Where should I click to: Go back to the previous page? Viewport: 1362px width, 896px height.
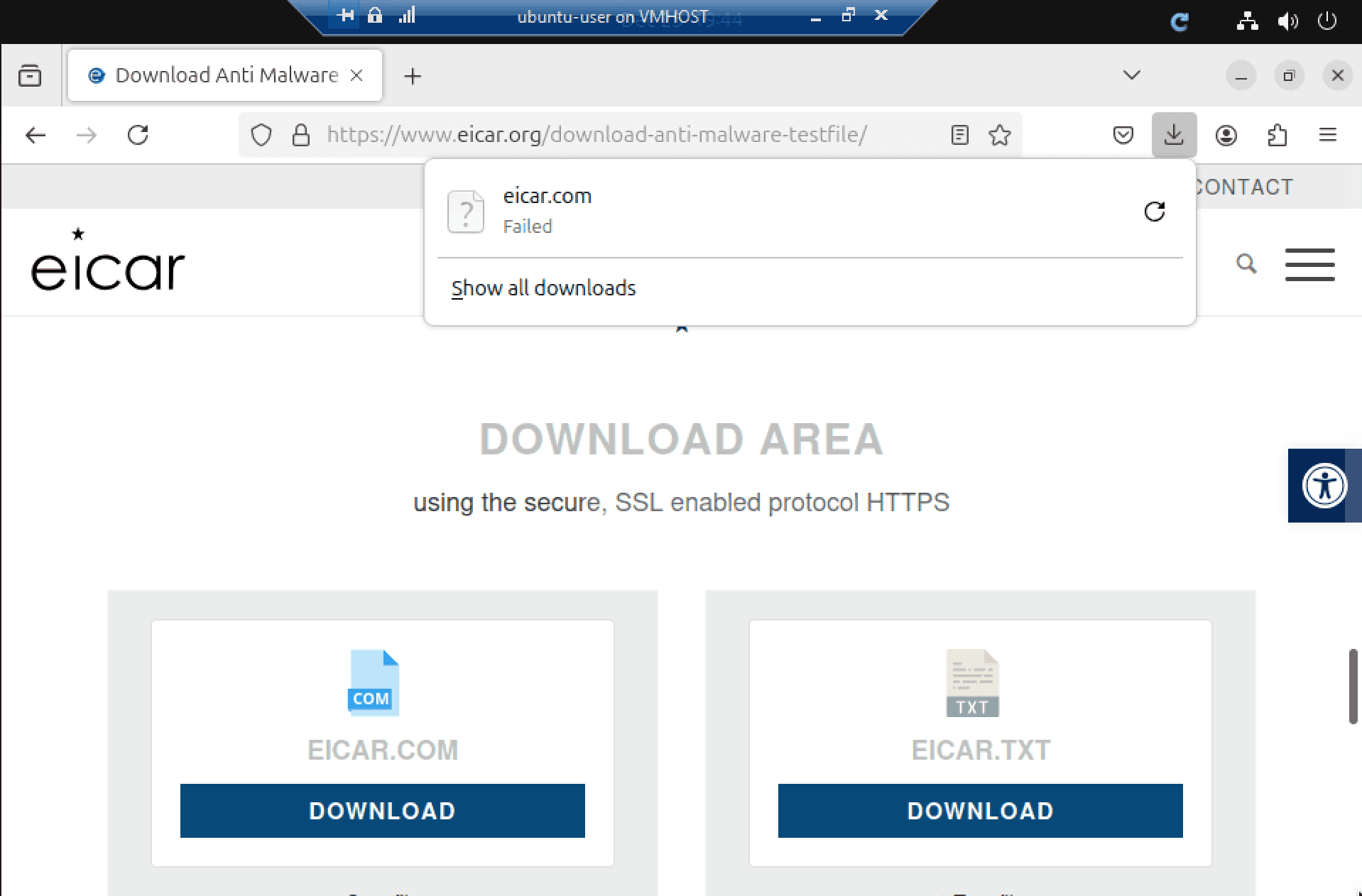36,135
